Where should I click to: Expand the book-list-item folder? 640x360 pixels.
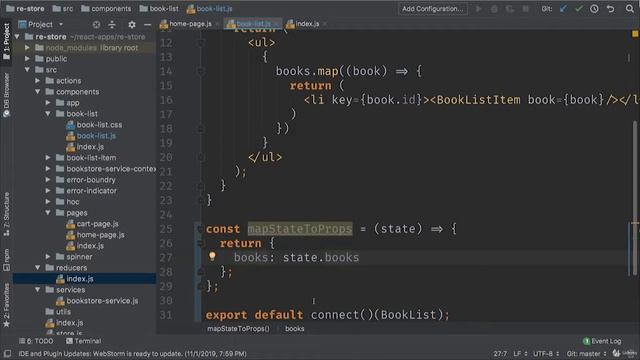(48, 158)
